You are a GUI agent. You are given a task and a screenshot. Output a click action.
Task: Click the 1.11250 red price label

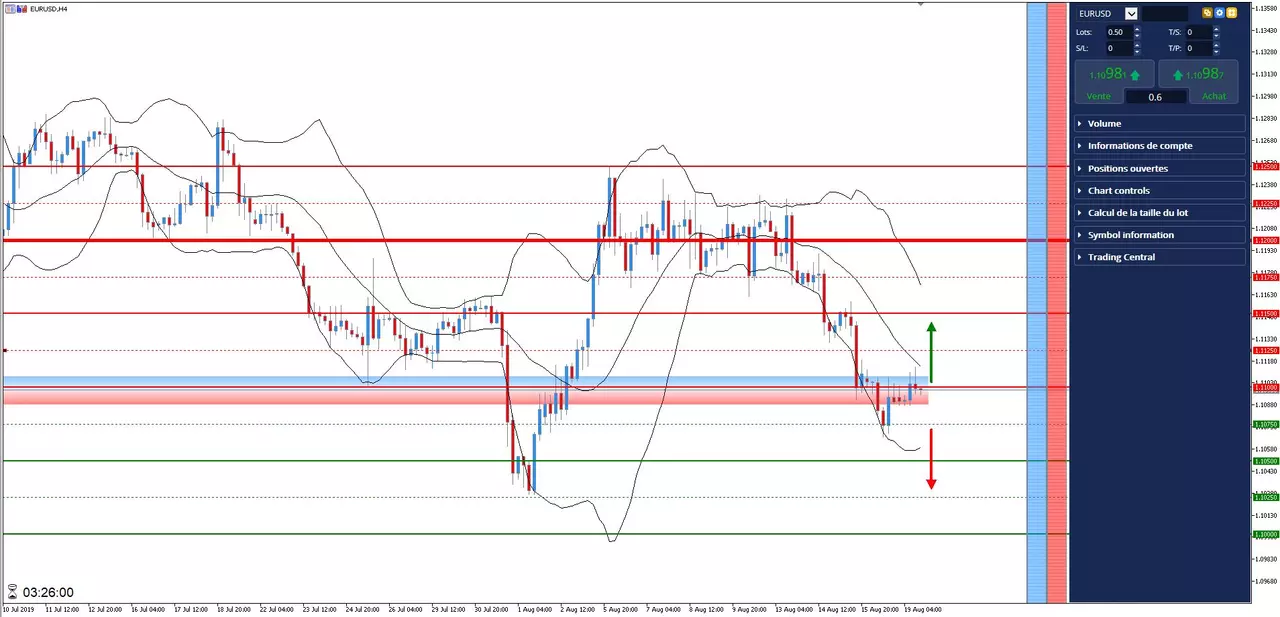(x=1266, y=351)
